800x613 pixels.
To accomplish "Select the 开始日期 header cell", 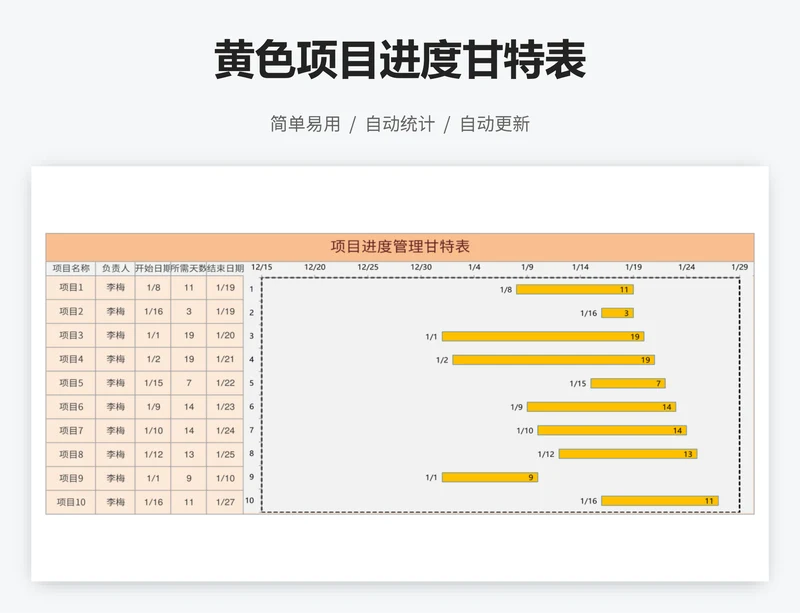I will click(153, 268).
